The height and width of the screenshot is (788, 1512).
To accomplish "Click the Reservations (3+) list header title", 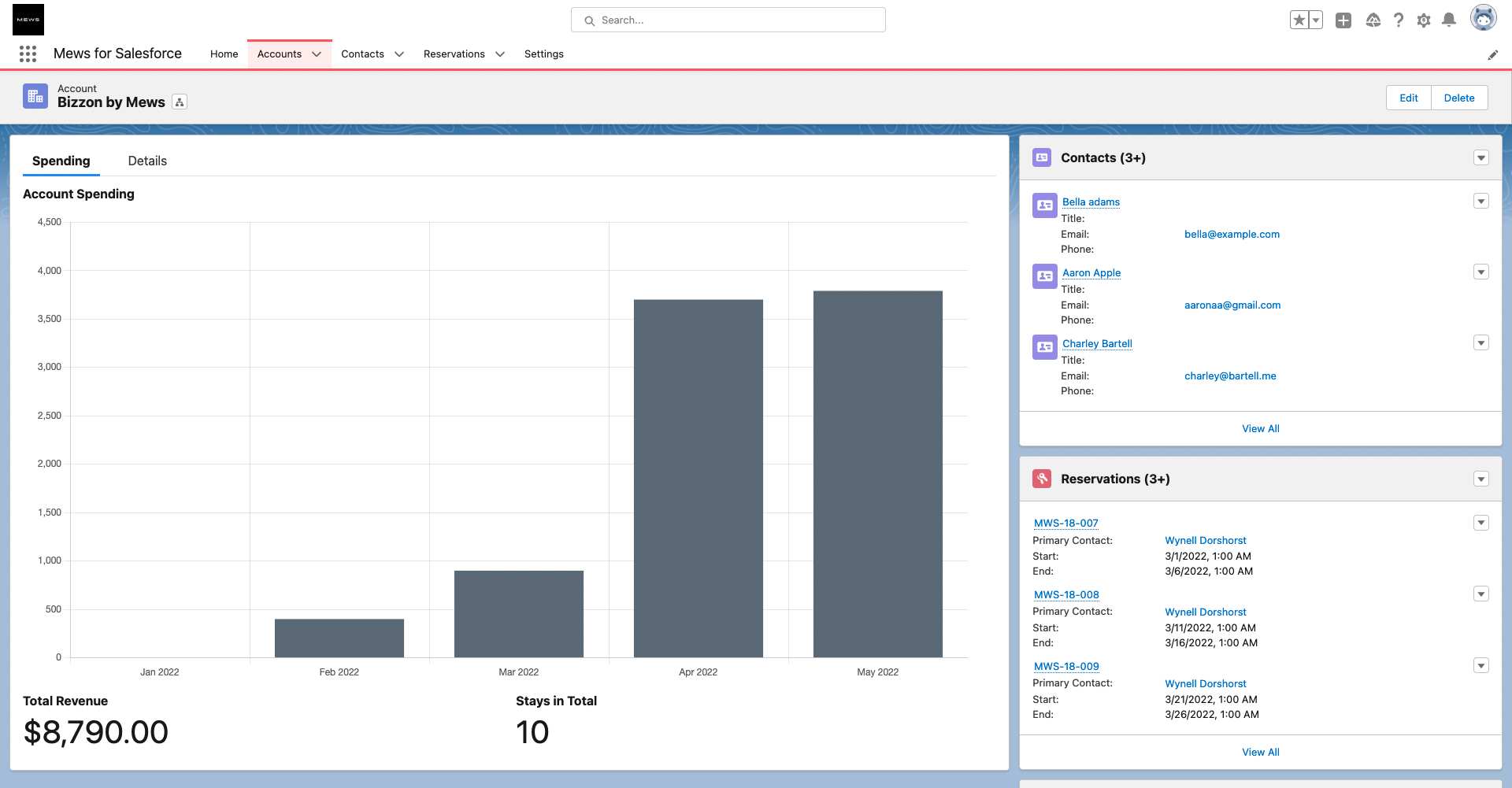I will (x=1115, y=479).
